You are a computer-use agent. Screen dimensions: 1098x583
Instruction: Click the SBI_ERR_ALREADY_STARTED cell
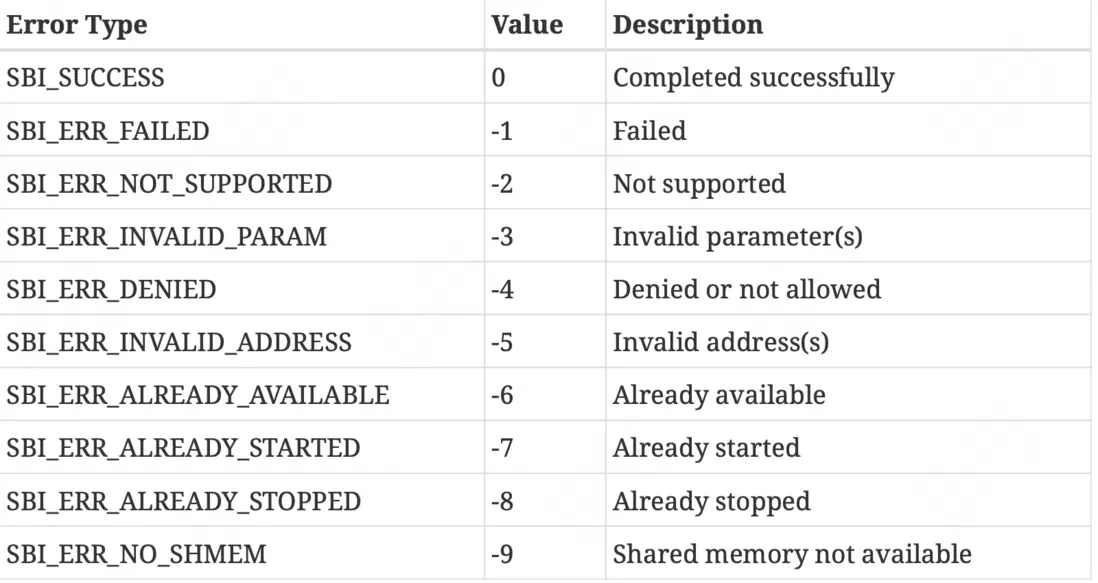(x=183, y=448)
